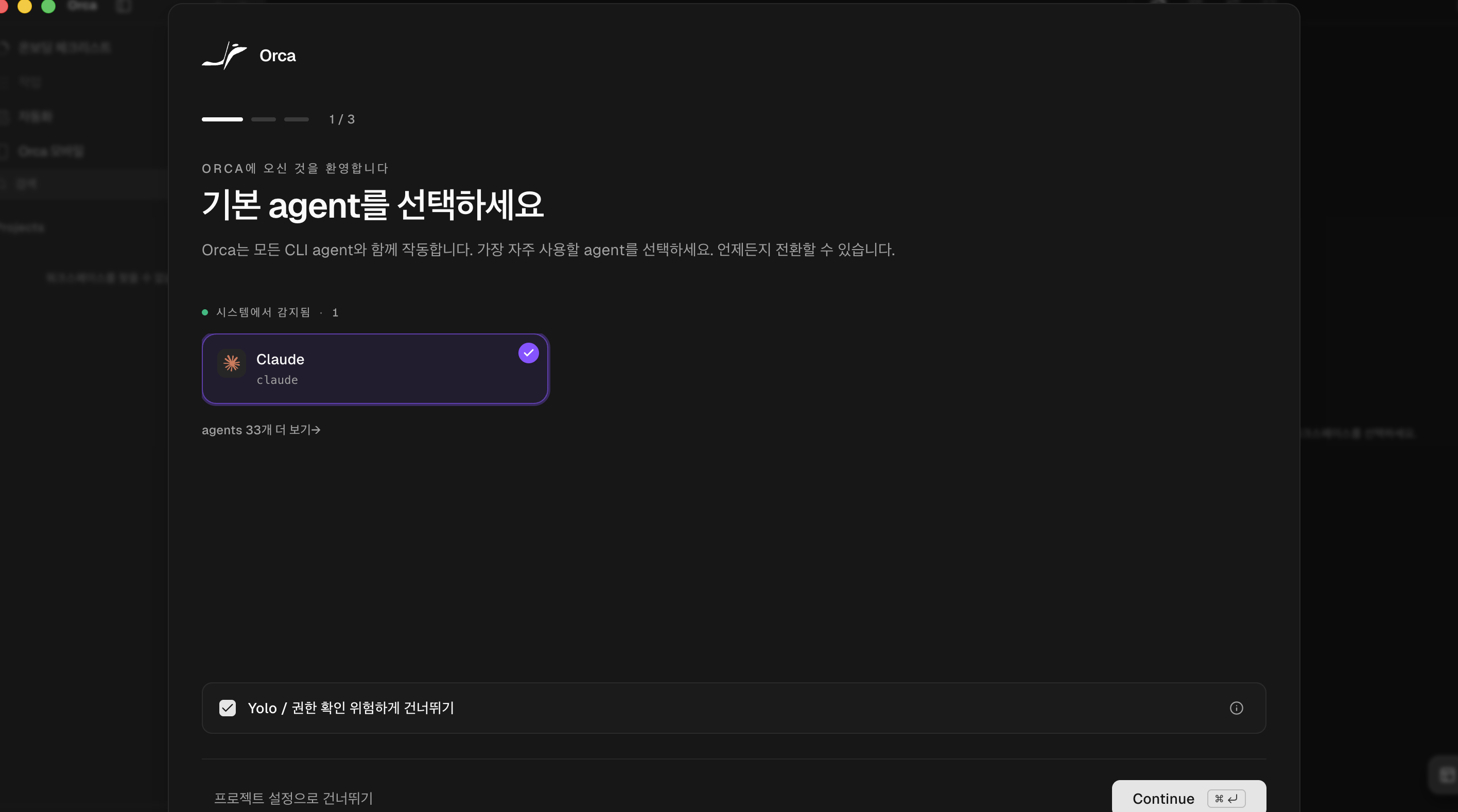Click the orange Claude starburst icon

coord(232,363)
